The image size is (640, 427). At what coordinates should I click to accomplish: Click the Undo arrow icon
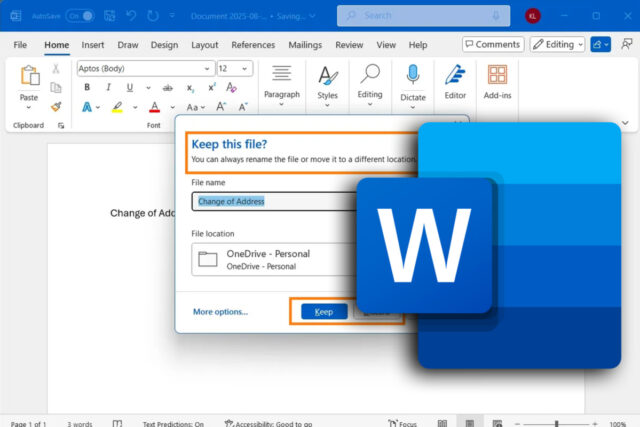tap(131, 16)
